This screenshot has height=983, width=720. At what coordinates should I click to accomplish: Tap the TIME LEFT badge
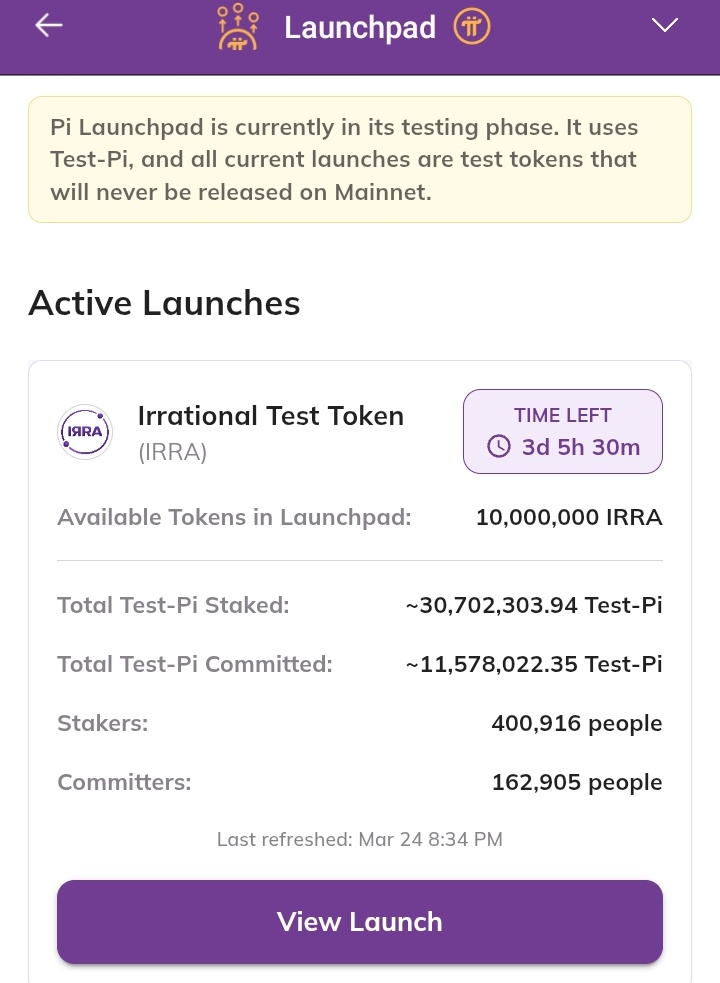pos(562,431)
